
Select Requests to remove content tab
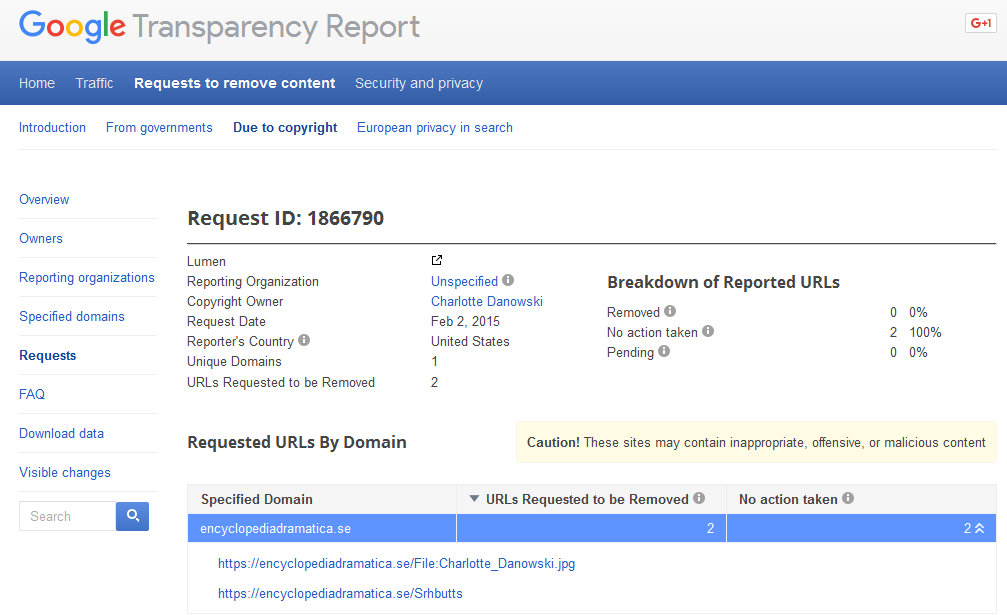(x=234, y=83)
